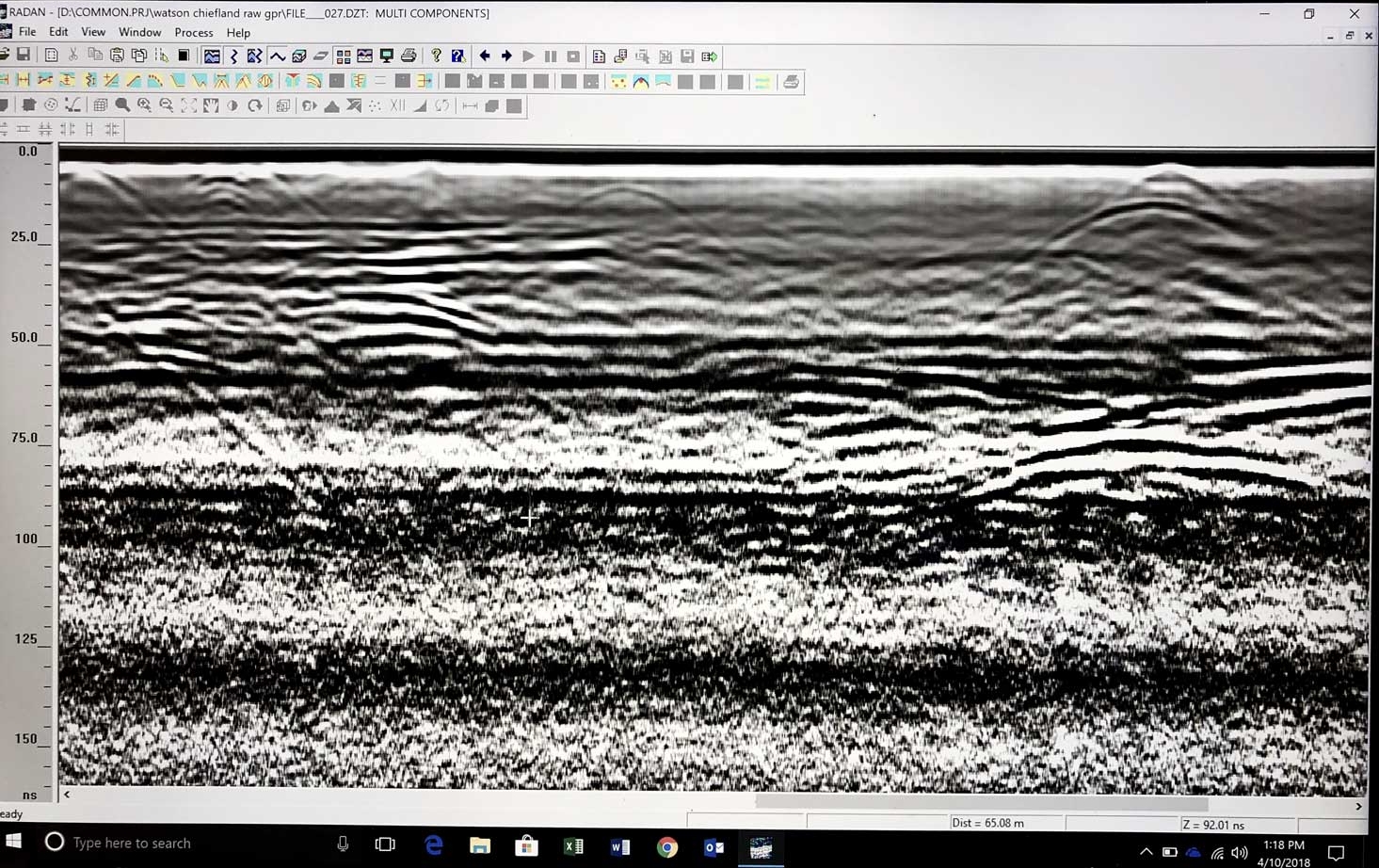This screenshot has width=1379, height=868.
Task: Click the curved rotate arrow icon
Action: point(255,105)
